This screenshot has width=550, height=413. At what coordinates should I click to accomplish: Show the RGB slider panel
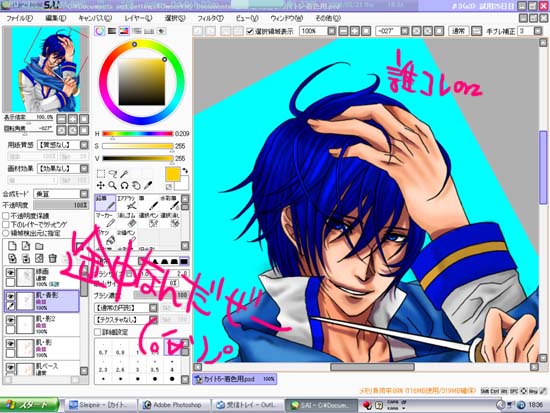point(112,31)
